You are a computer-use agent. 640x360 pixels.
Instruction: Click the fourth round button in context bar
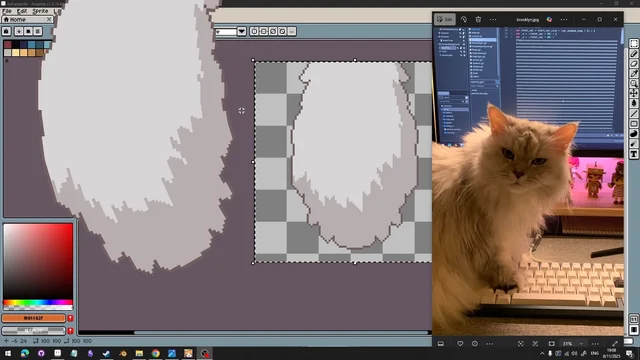282,31
